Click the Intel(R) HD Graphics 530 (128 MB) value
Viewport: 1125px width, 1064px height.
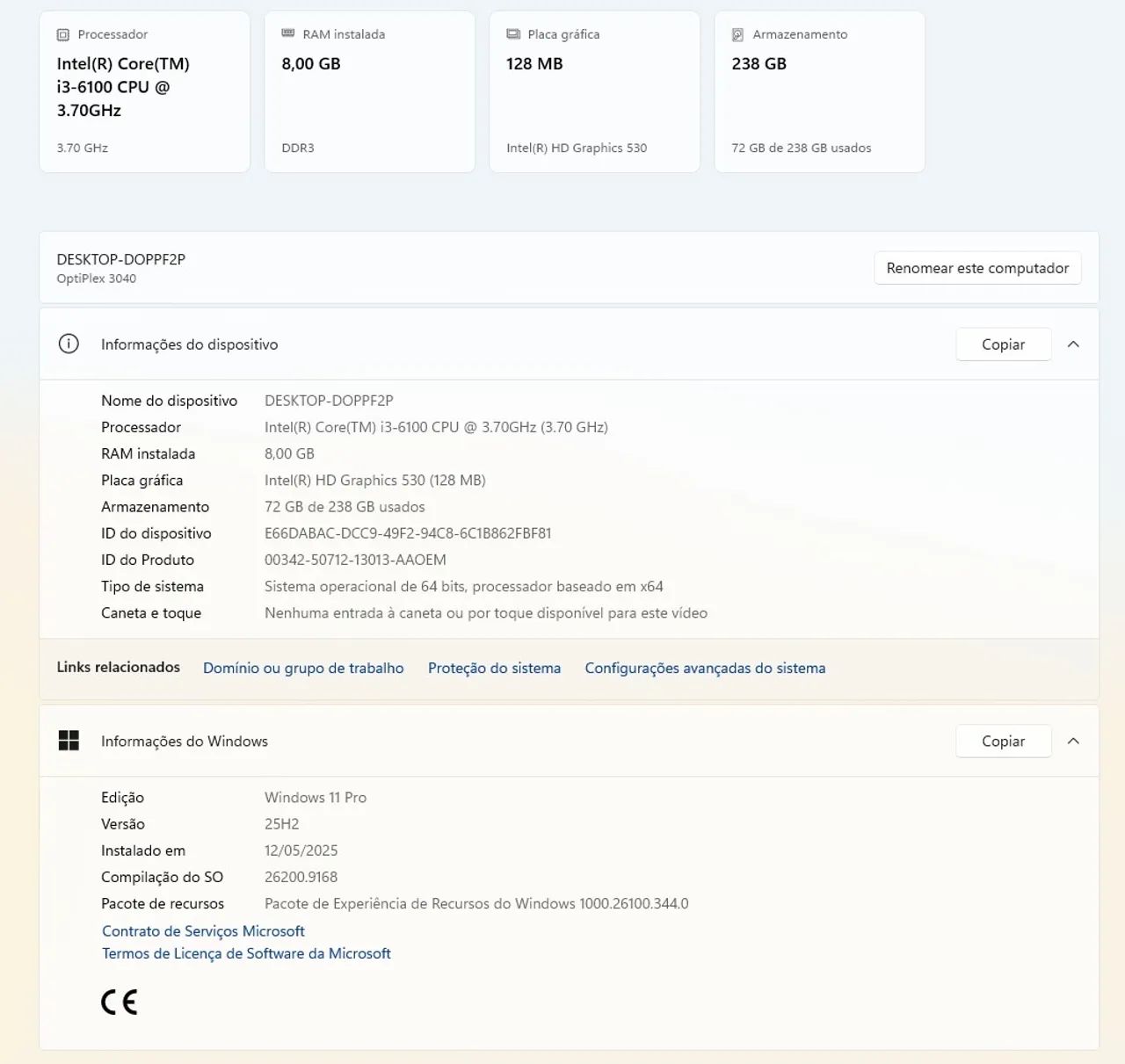(375, 481)
